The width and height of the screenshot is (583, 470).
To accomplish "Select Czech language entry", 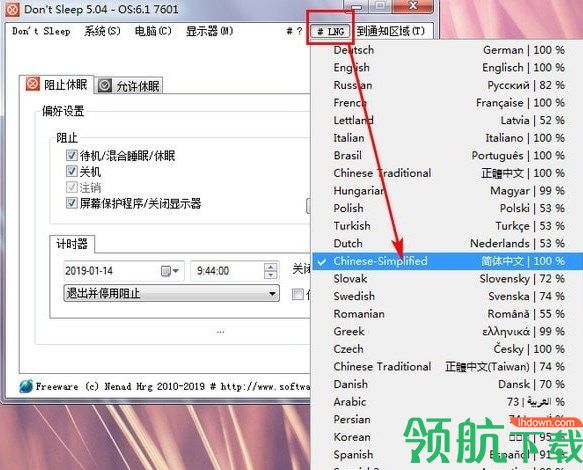I will tap(447, 349).
